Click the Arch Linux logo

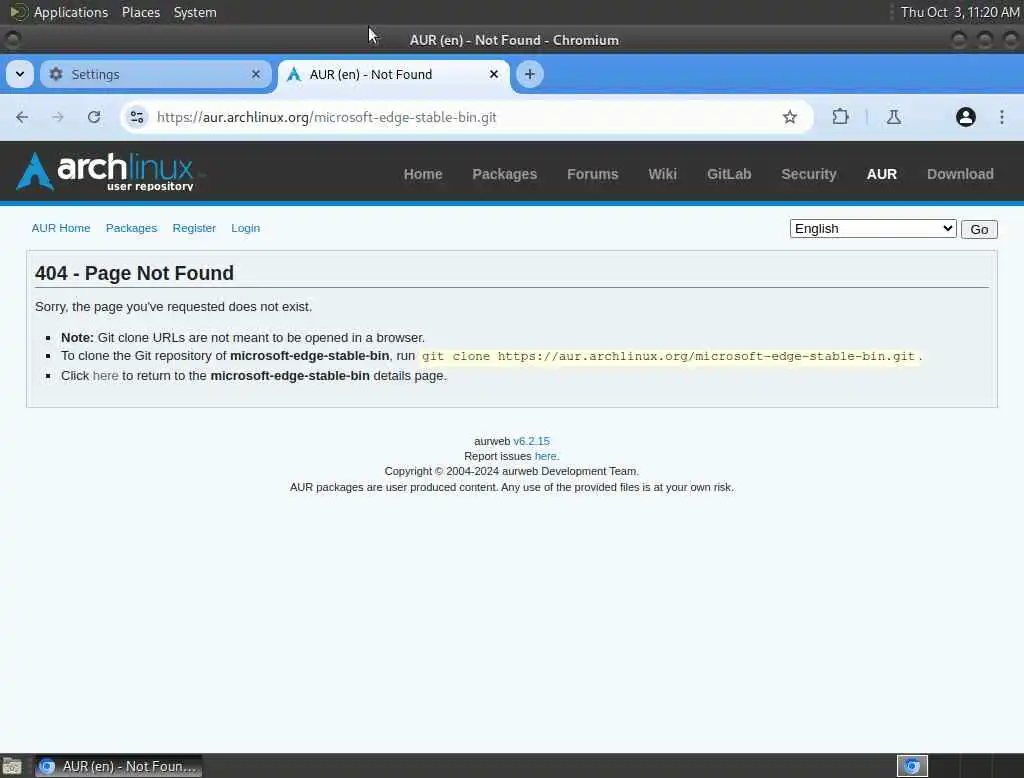pyautogui.click(x=105, y=171)
